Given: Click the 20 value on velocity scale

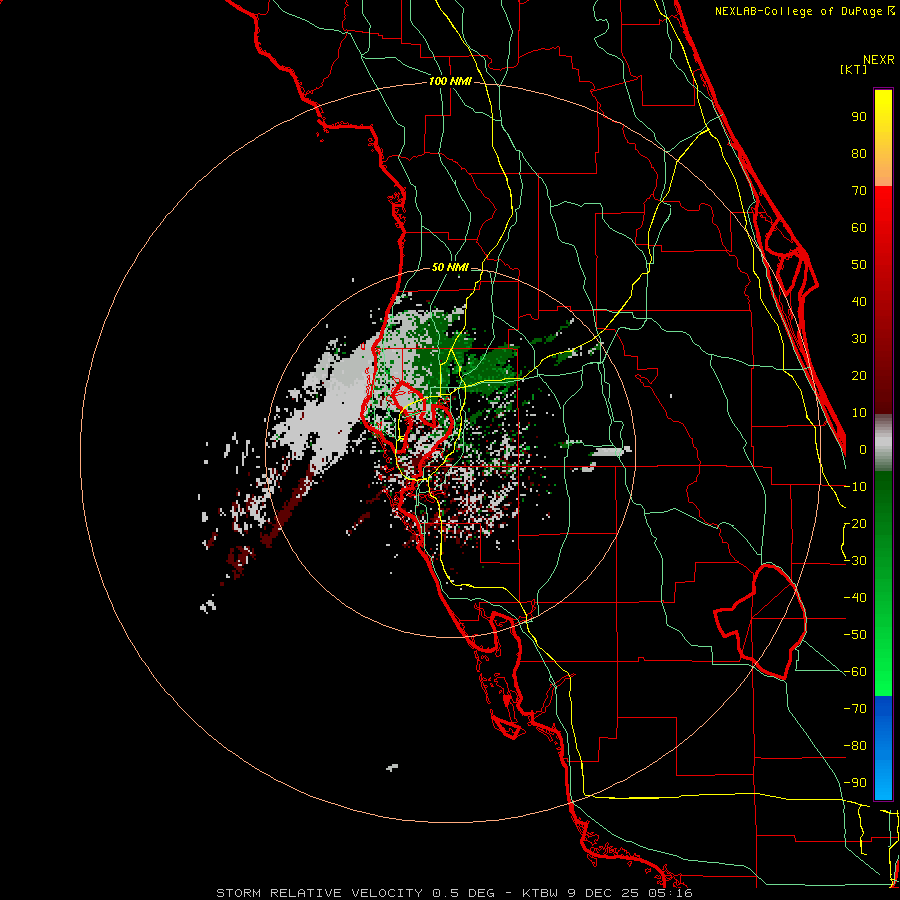Looking at the screenshot, I should pyautogui.click(x=859, y=376).
